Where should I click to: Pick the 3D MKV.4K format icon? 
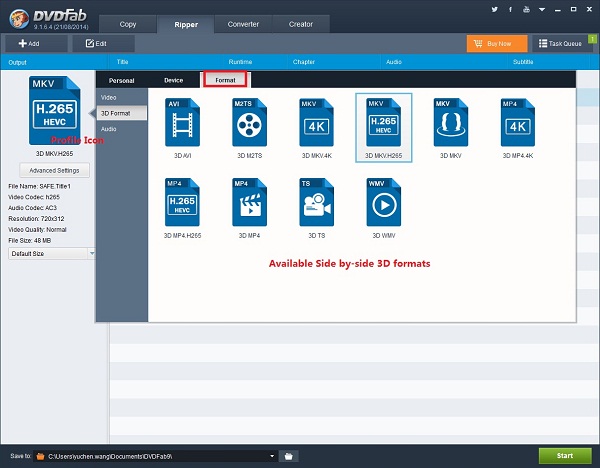[x=316, y=122]
